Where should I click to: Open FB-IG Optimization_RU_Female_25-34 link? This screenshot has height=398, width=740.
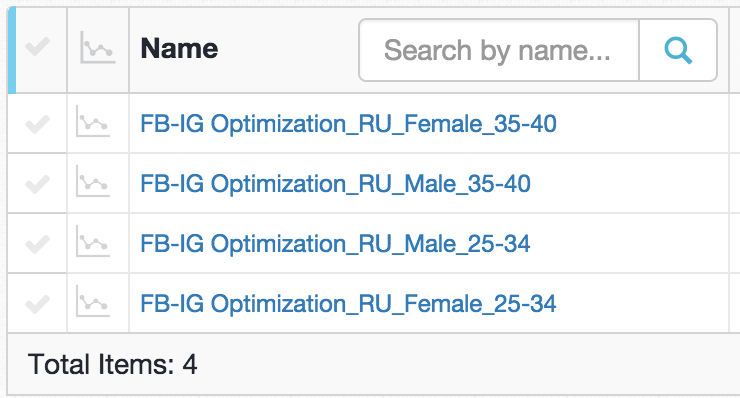348,304
